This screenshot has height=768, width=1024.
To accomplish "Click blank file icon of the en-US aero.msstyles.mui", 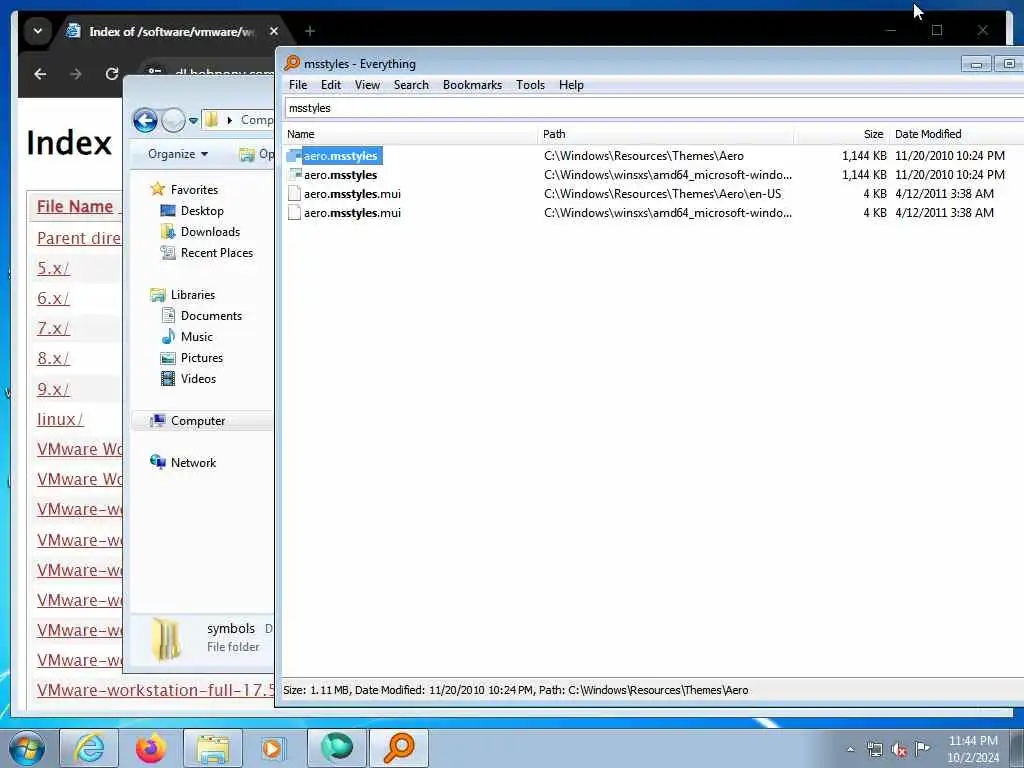I will tap(295, 193).
